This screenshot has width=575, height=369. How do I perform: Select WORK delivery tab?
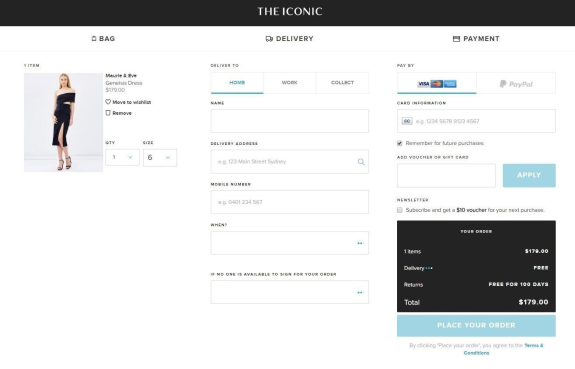coord(289,83)
